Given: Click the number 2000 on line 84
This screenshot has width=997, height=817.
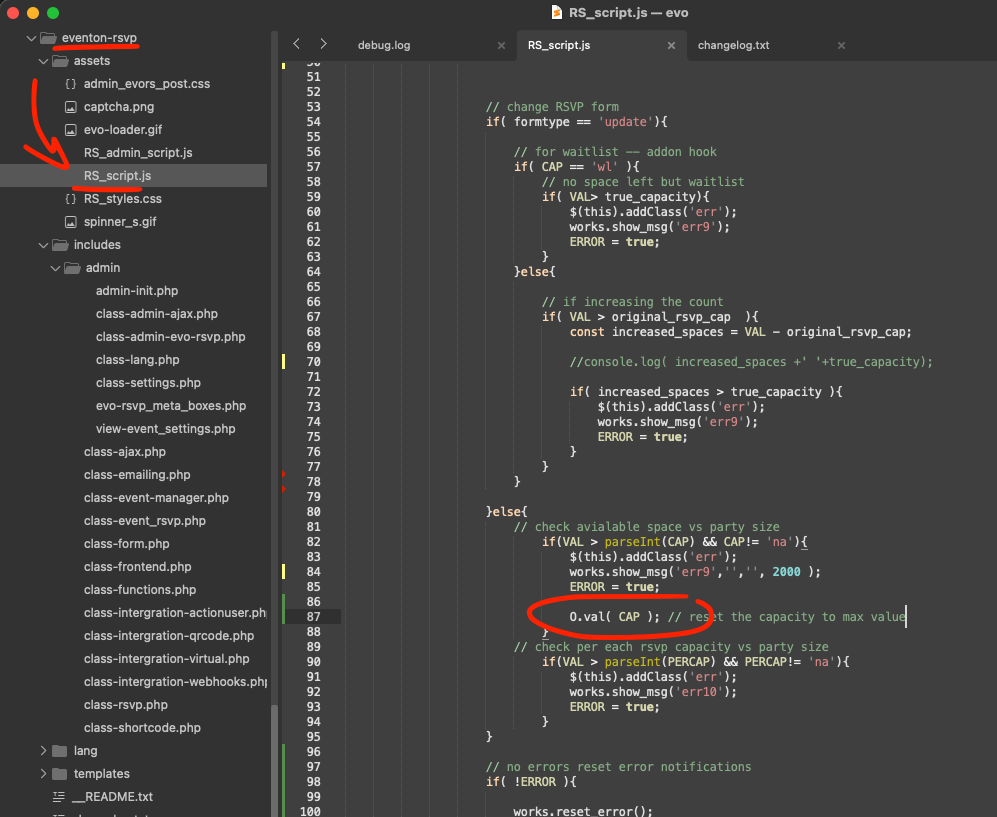Looking at the screenshot, I should tap(787, 572).
